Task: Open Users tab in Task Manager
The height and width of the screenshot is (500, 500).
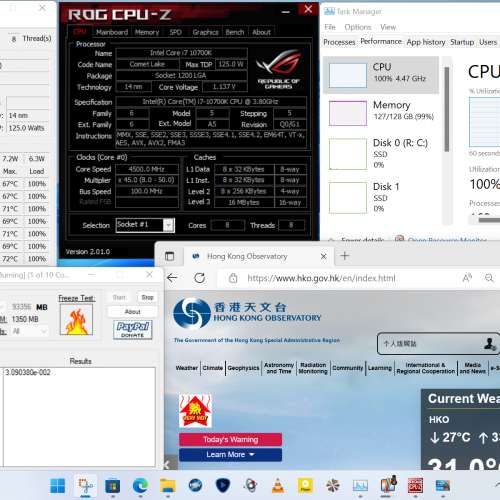Action: tap(488, 42)
